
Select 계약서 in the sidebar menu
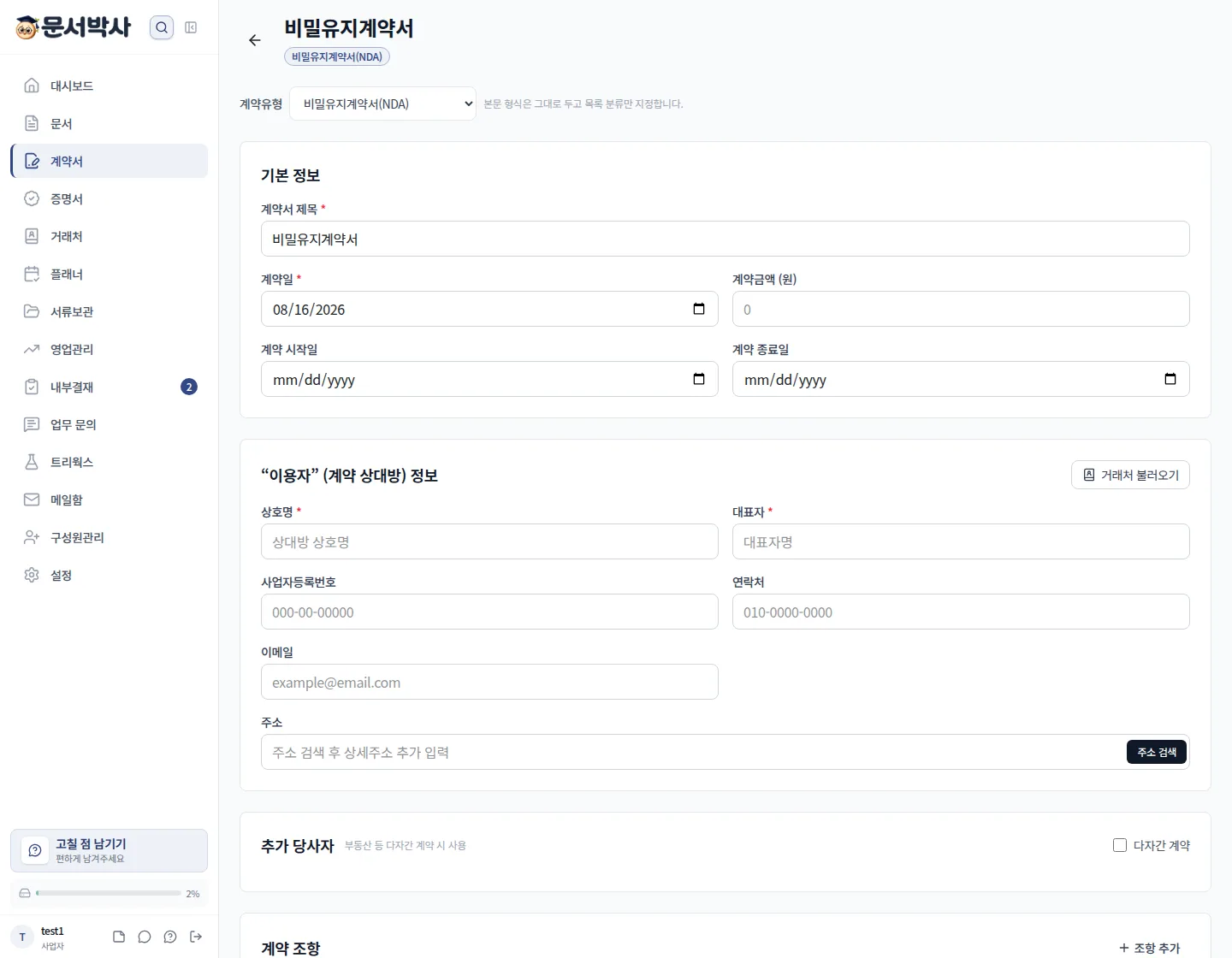pos(109,161)
